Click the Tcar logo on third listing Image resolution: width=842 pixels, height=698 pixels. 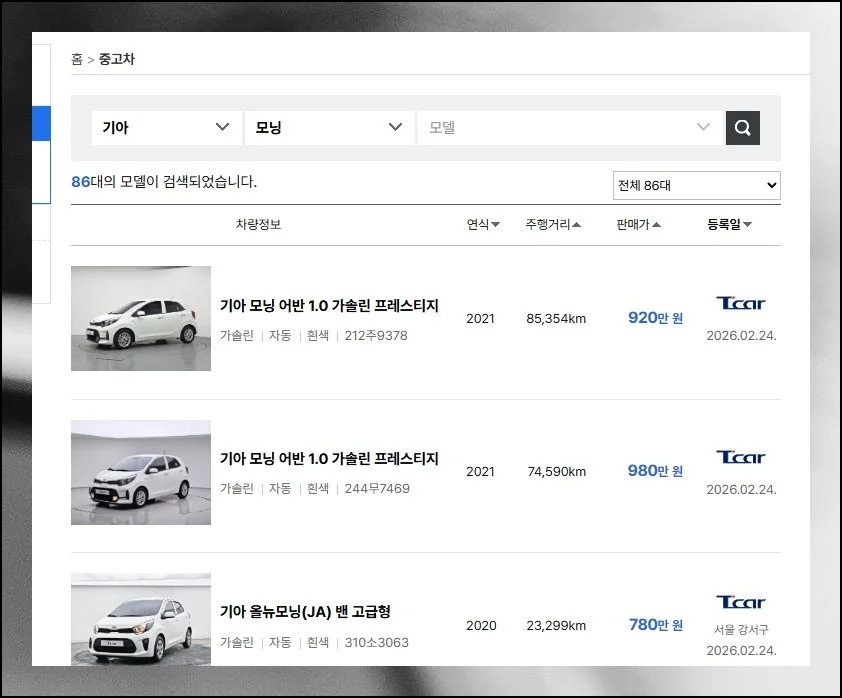tap(740, 602)
